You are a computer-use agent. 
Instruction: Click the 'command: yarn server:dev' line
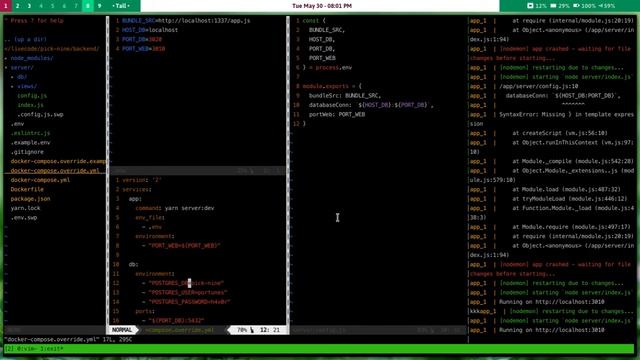point(175,208)
